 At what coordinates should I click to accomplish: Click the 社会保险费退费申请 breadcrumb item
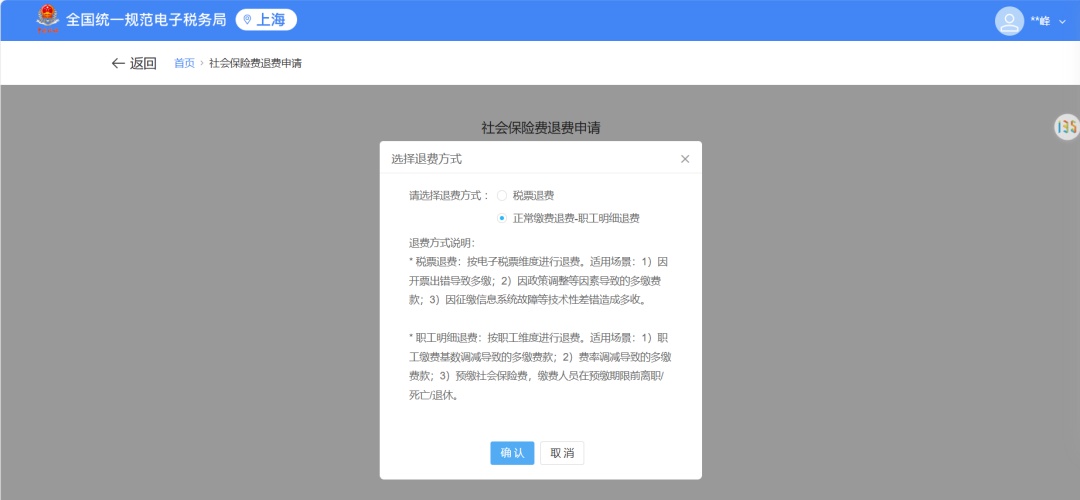click(256, 63)
